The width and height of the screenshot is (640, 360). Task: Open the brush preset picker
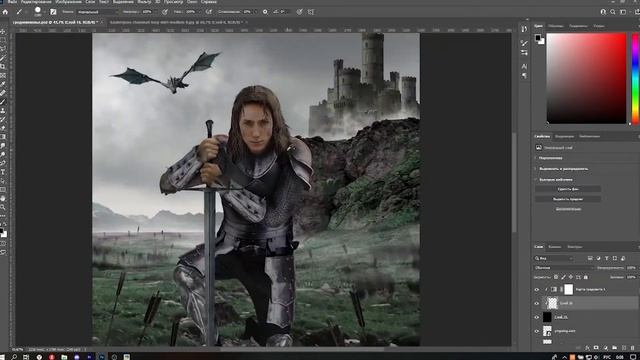[39, 11]
